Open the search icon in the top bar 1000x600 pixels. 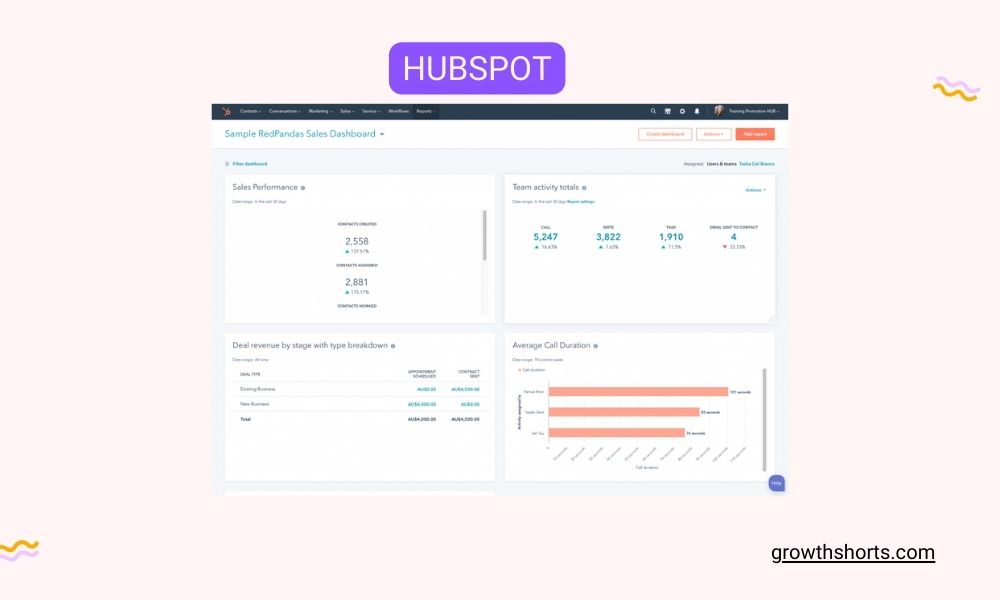click(x=652, y=111)
